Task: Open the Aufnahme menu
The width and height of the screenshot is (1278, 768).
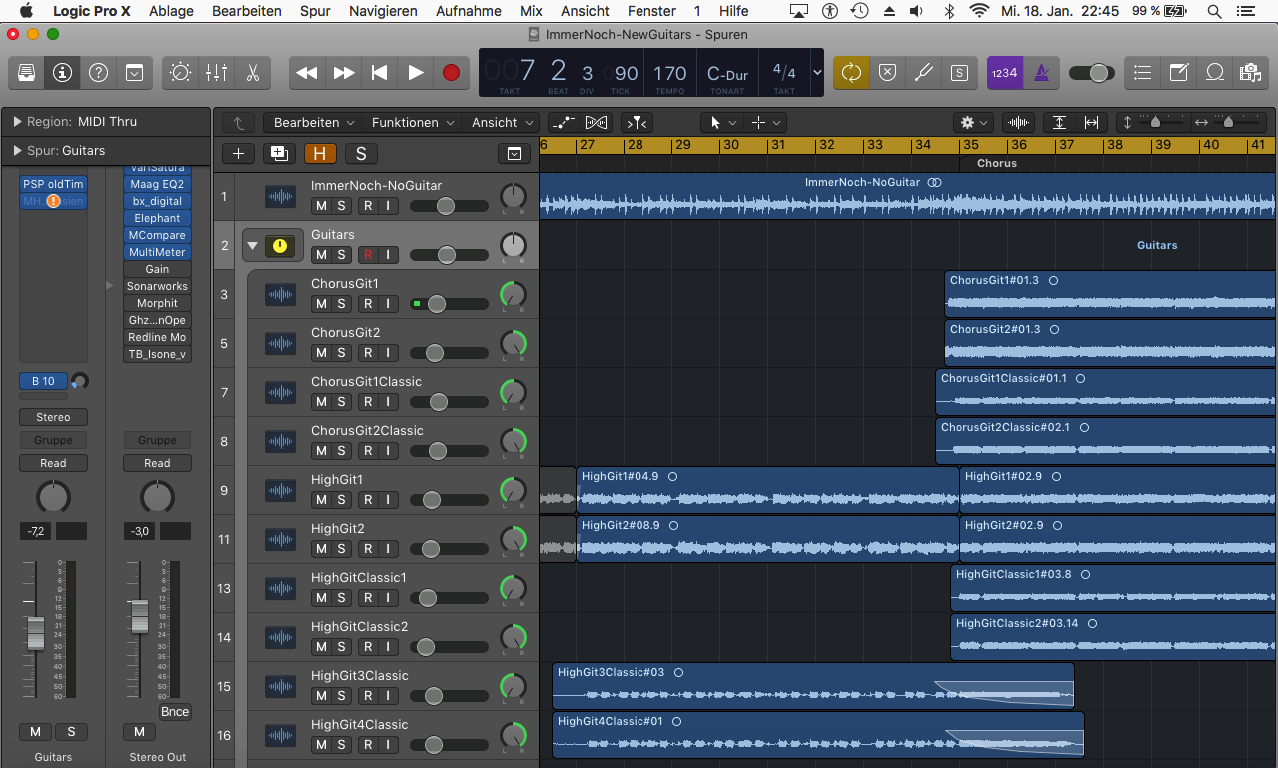Action: point(469,11)
